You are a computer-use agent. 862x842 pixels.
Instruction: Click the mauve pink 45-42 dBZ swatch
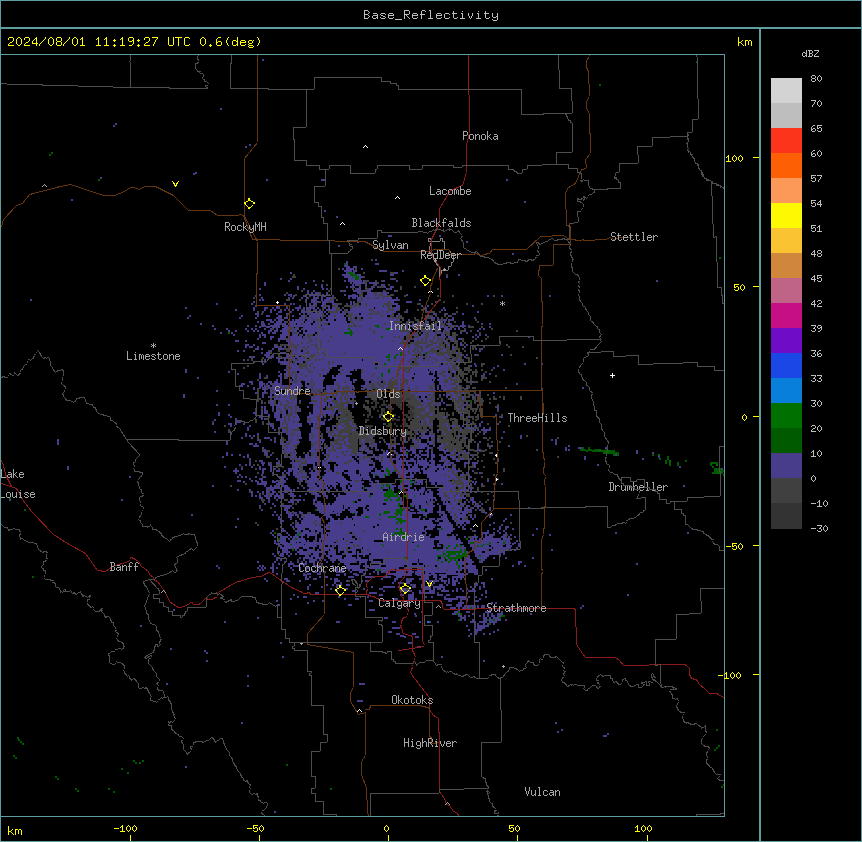(x=786, y=291)
